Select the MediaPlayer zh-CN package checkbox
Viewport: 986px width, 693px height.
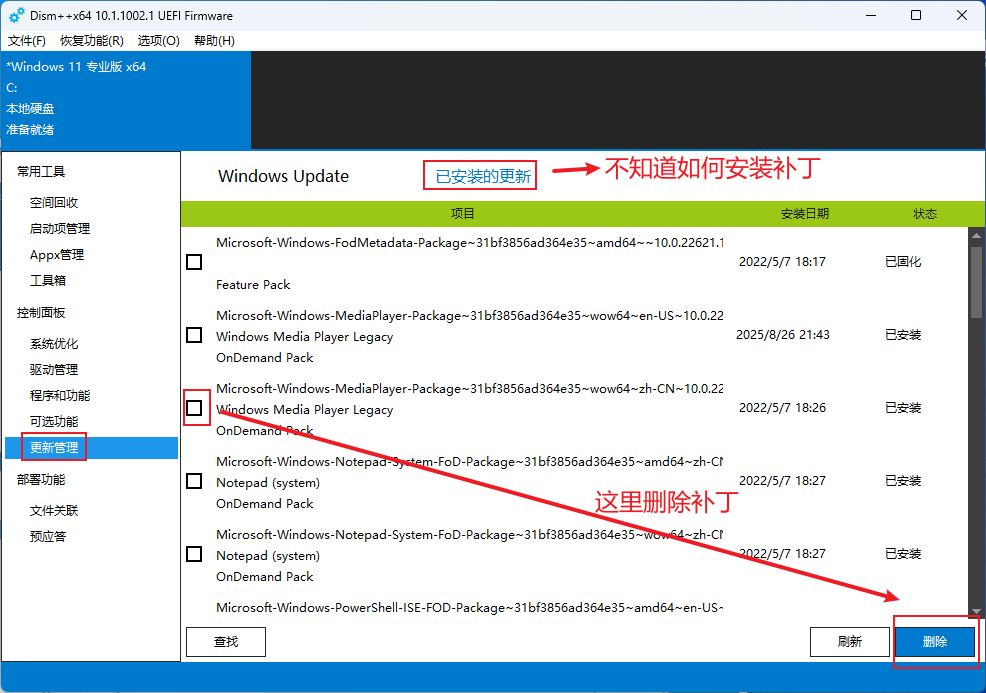[x=194, y=408]
